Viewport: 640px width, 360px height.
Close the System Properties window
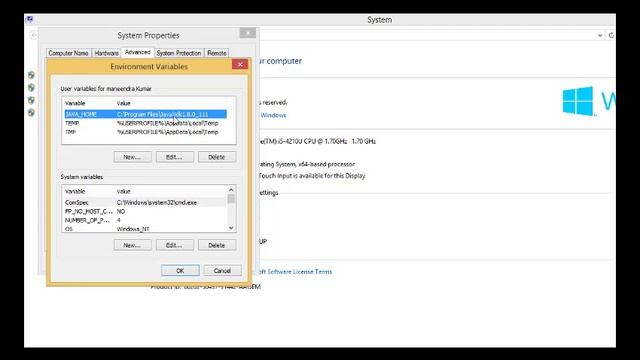(248, 33)
